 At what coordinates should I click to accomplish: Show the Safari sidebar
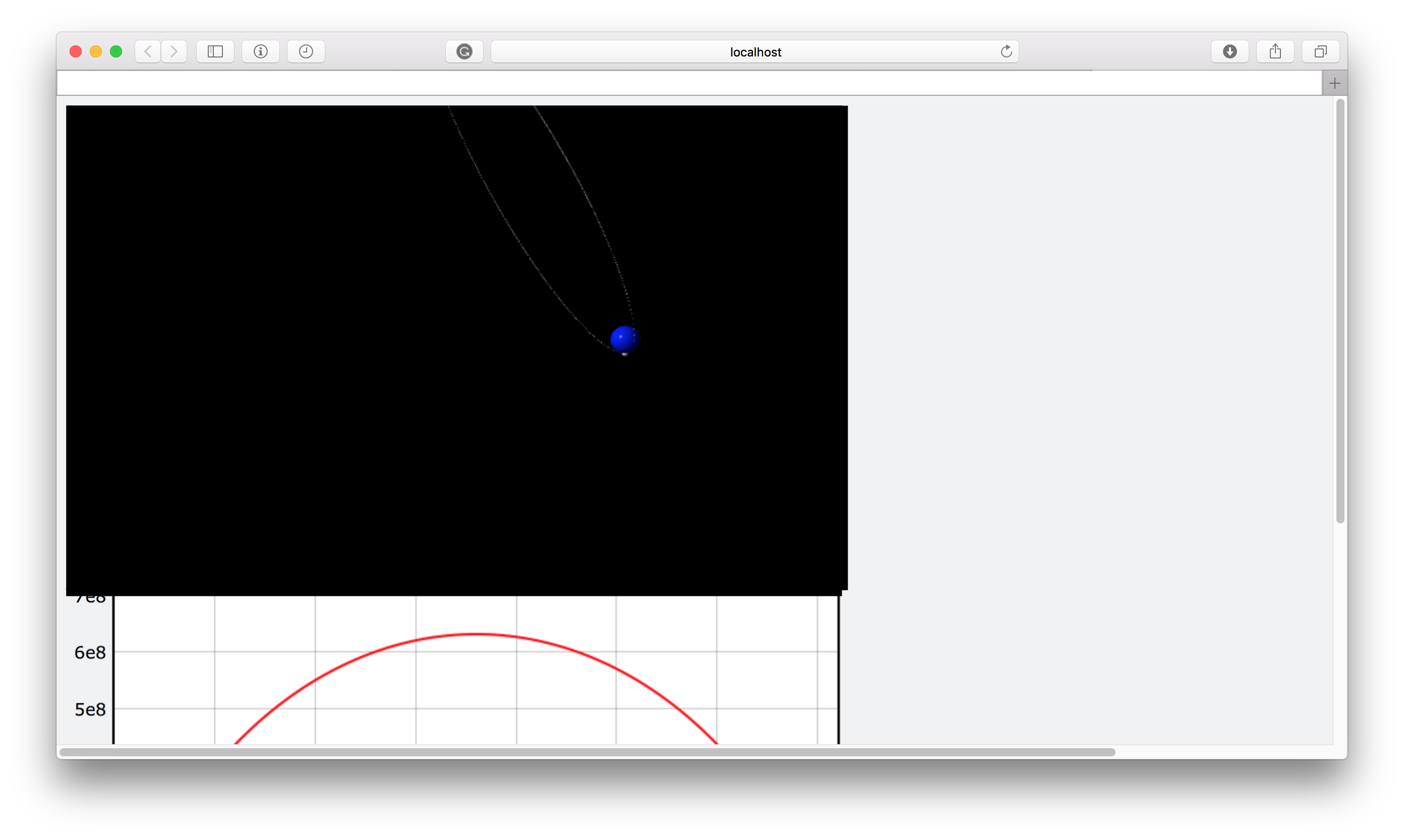point(215,51)
